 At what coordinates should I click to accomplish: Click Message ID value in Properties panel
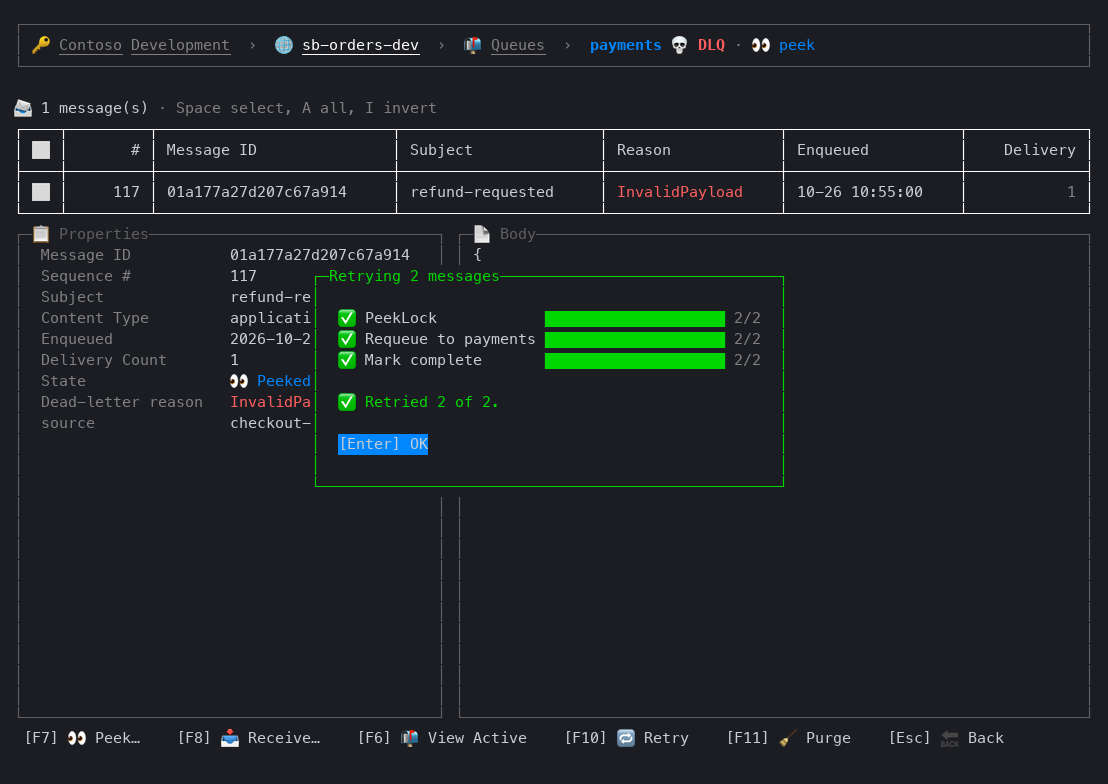pyautogui.click(x=319, y=255)
